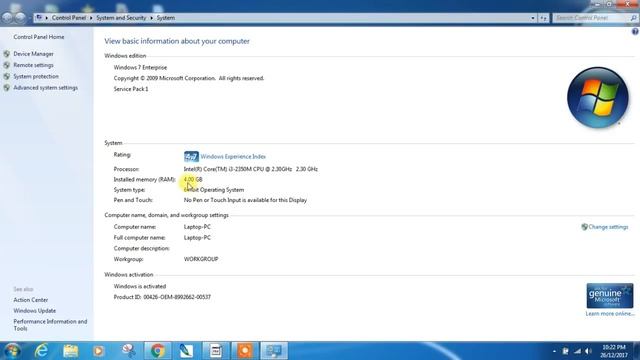Click Learn more online link
The image size is (640, 360).
[610, 313]
